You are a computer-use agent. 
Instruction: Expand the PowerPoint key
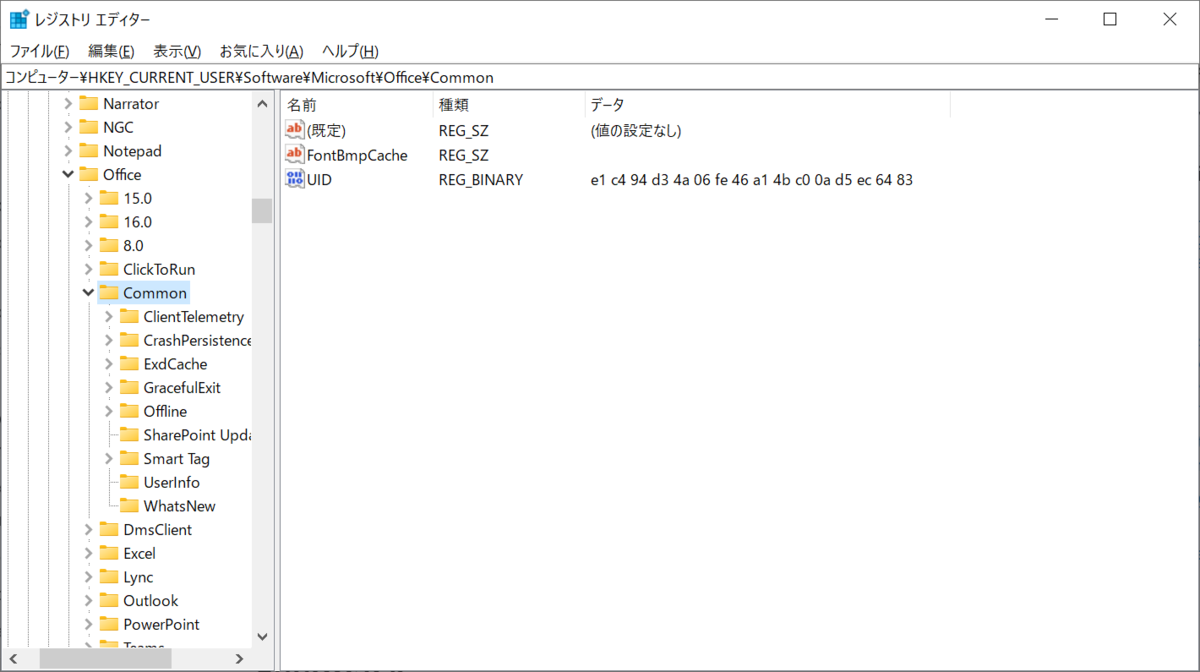(88, 624)
